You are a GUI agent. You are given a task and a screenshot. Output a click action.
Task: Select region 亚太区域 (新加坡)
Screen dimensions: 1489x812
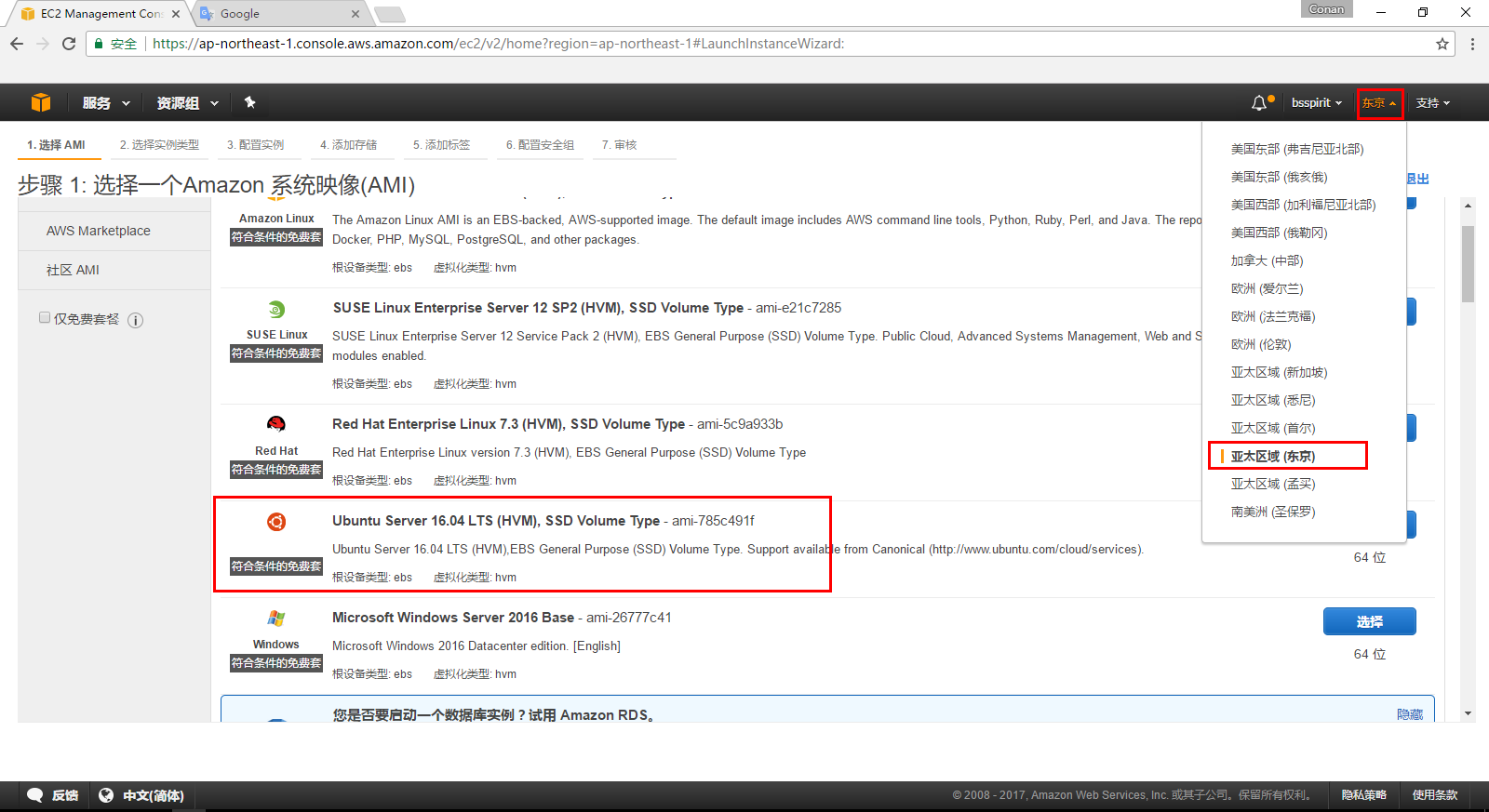click(1280, 372)
